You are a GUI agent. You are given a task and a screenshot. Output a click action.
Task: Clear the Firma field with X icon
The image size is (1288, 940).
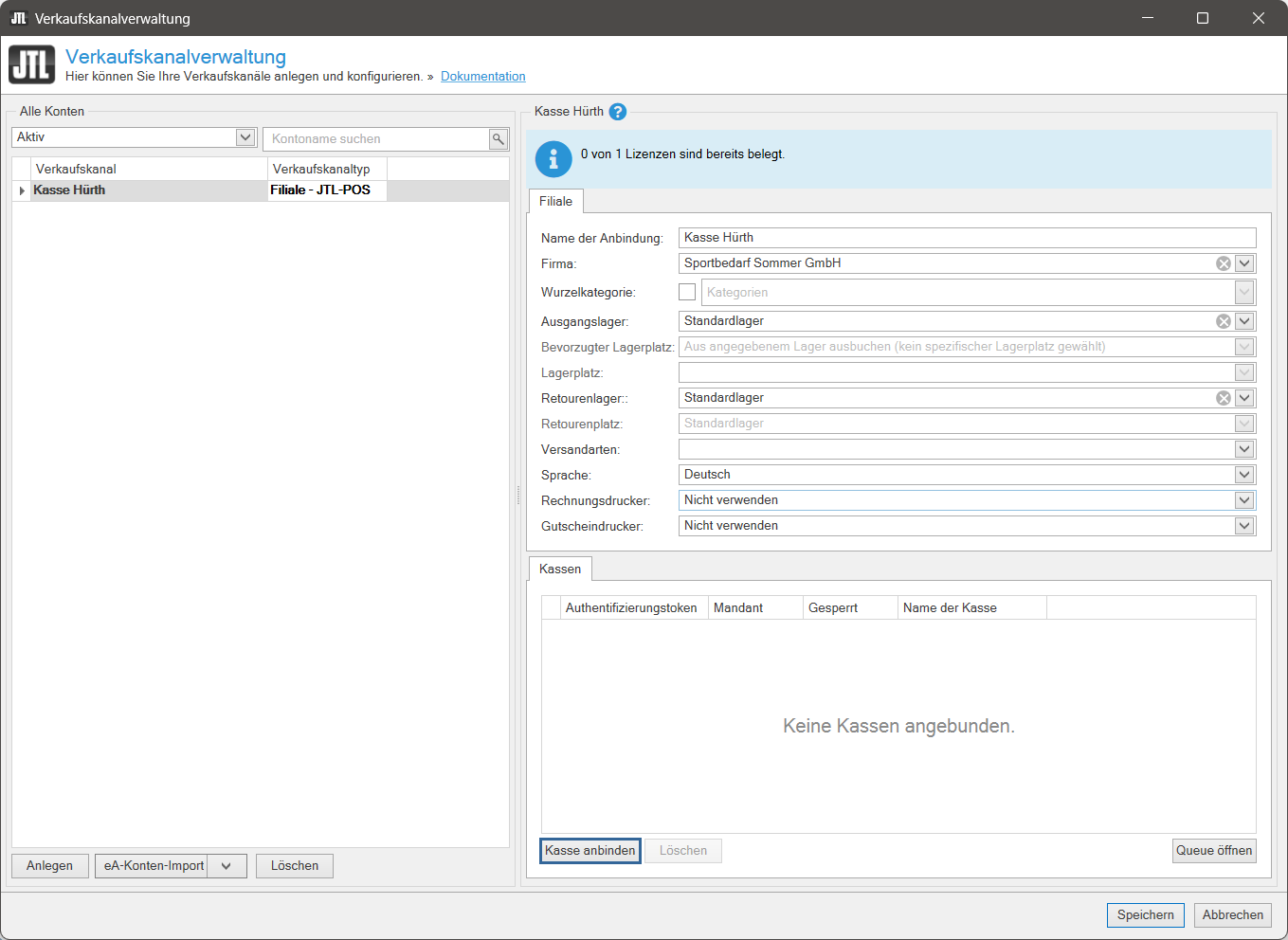[x=1224, y=264]
